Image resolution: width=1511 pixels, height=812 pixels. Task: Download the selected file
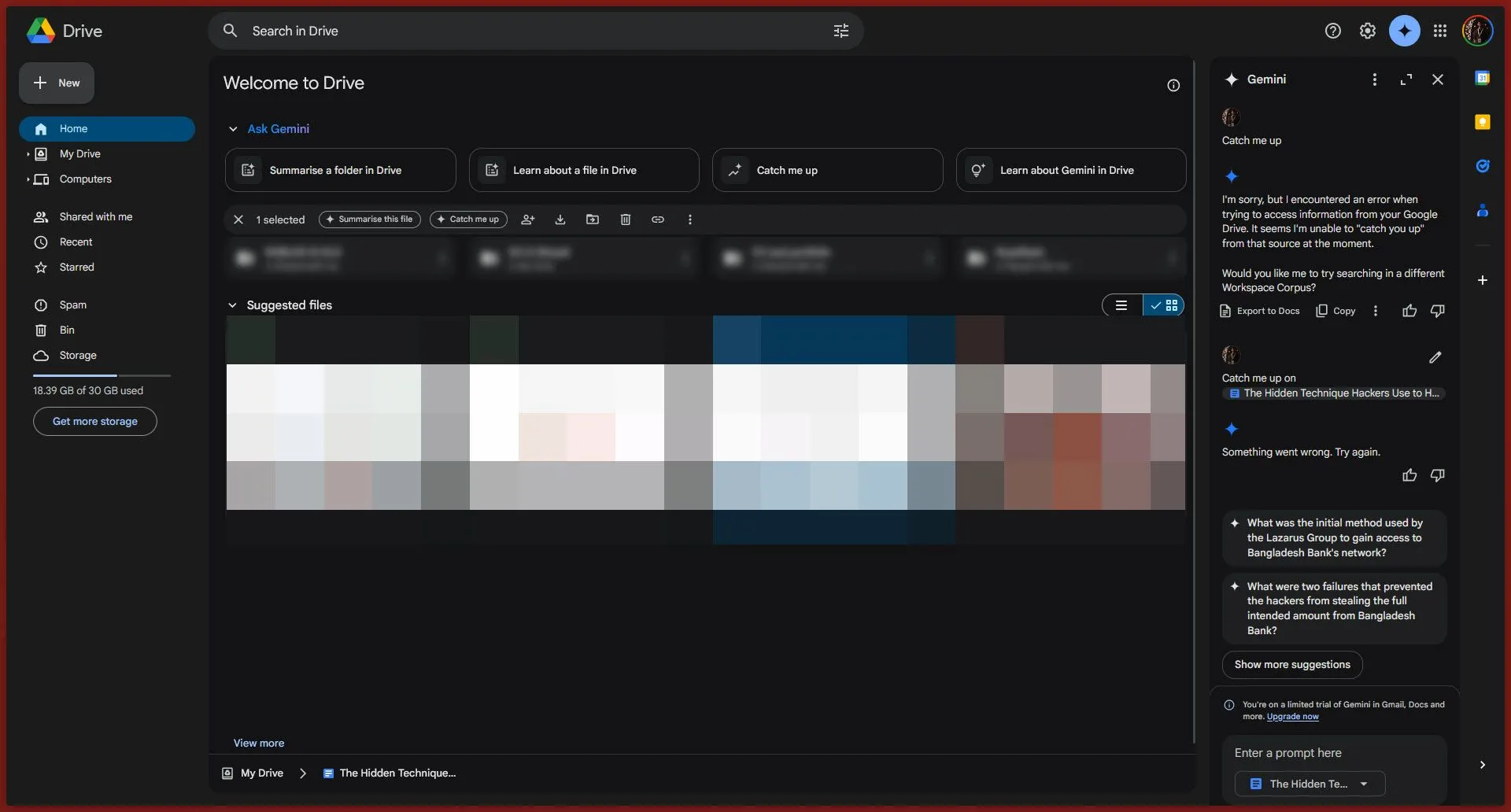[x=560, y=220]
